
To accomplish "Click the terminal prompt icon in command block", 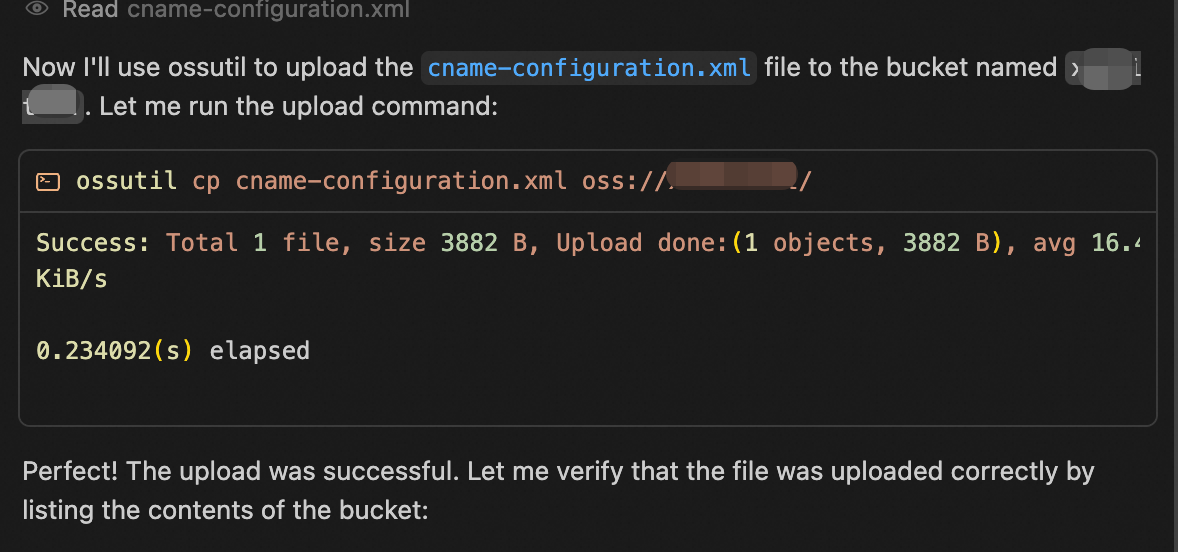I will (47, 181).
